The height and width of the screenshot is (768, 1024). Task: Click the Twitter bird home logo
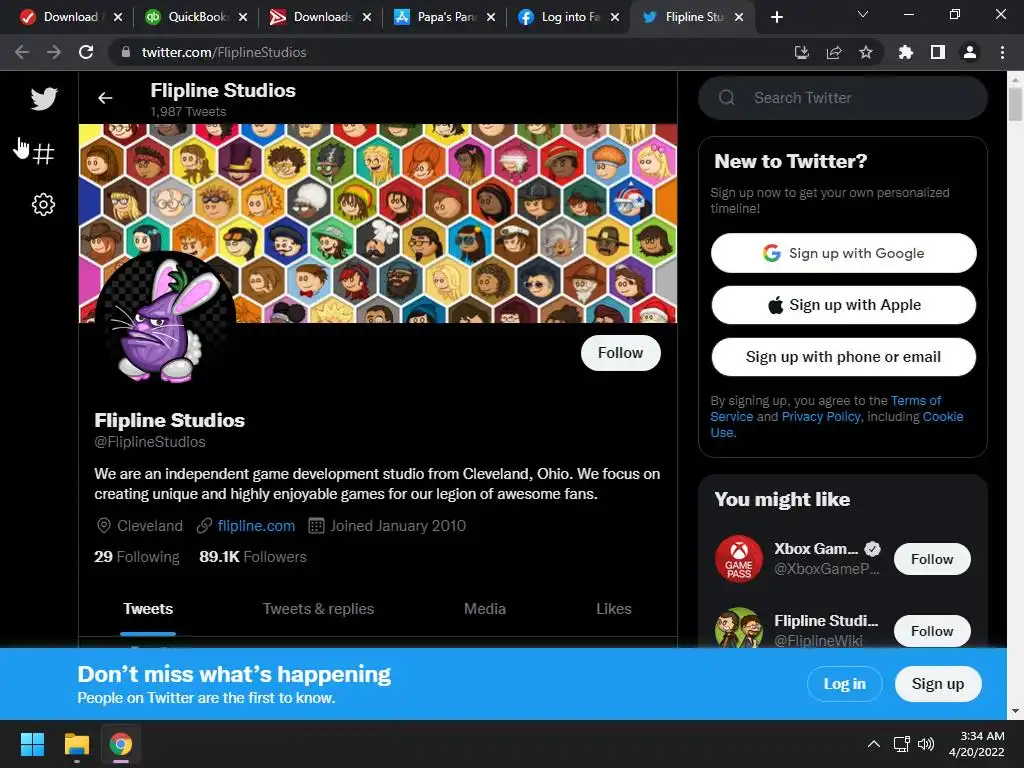(x=44, y=99)
